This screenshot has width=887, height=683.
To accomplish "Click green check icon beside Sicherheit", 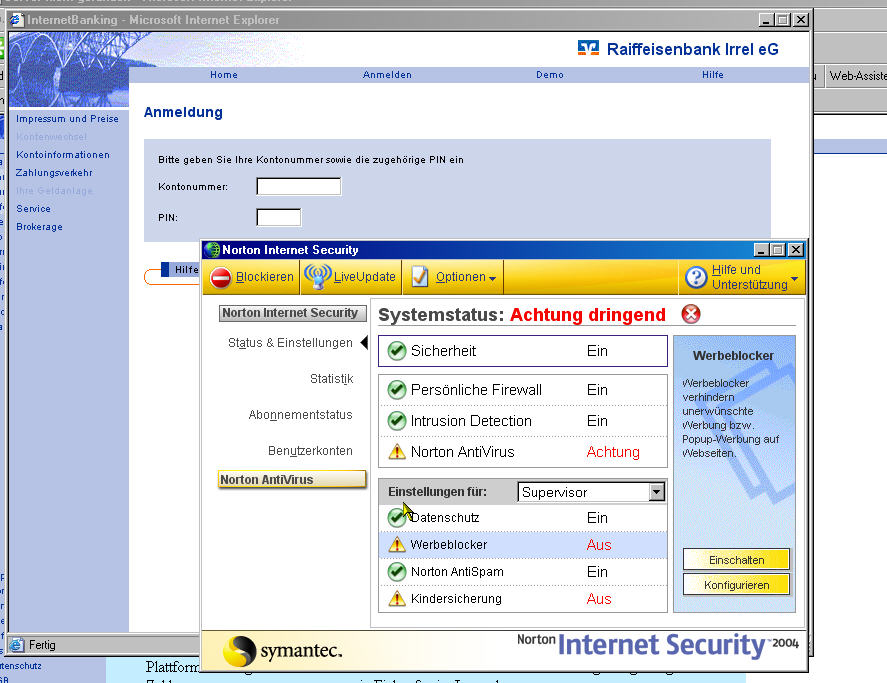I will pyautogui.click(x=397, y=351).
